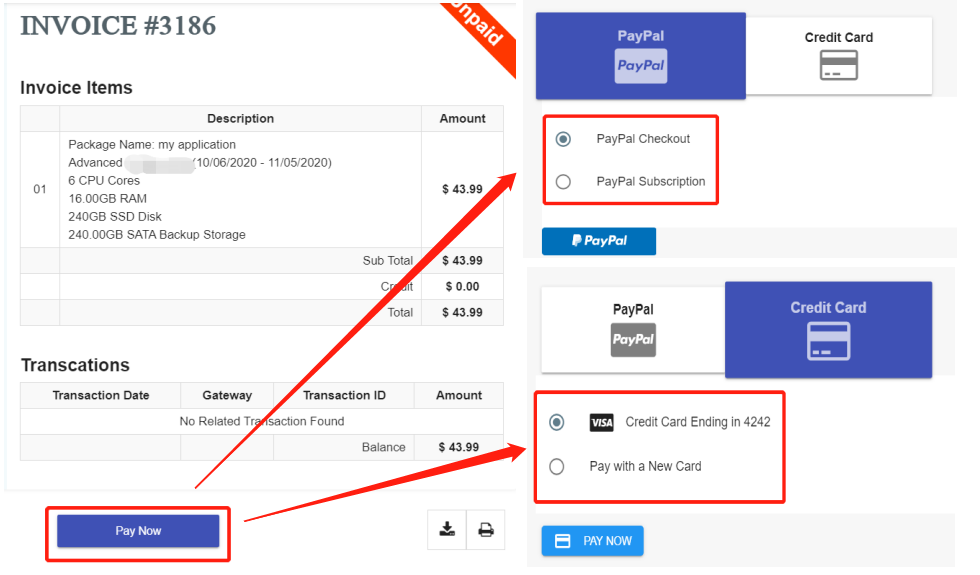Click the Transaction Date column header
This screenshot has height=575, width=980.
click(x=101, y=395)
